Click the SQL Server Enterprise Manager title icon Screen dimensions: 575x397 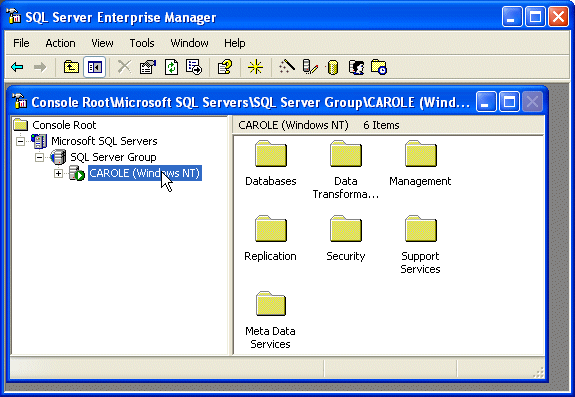pyautogui.click(x=14, y=16)
